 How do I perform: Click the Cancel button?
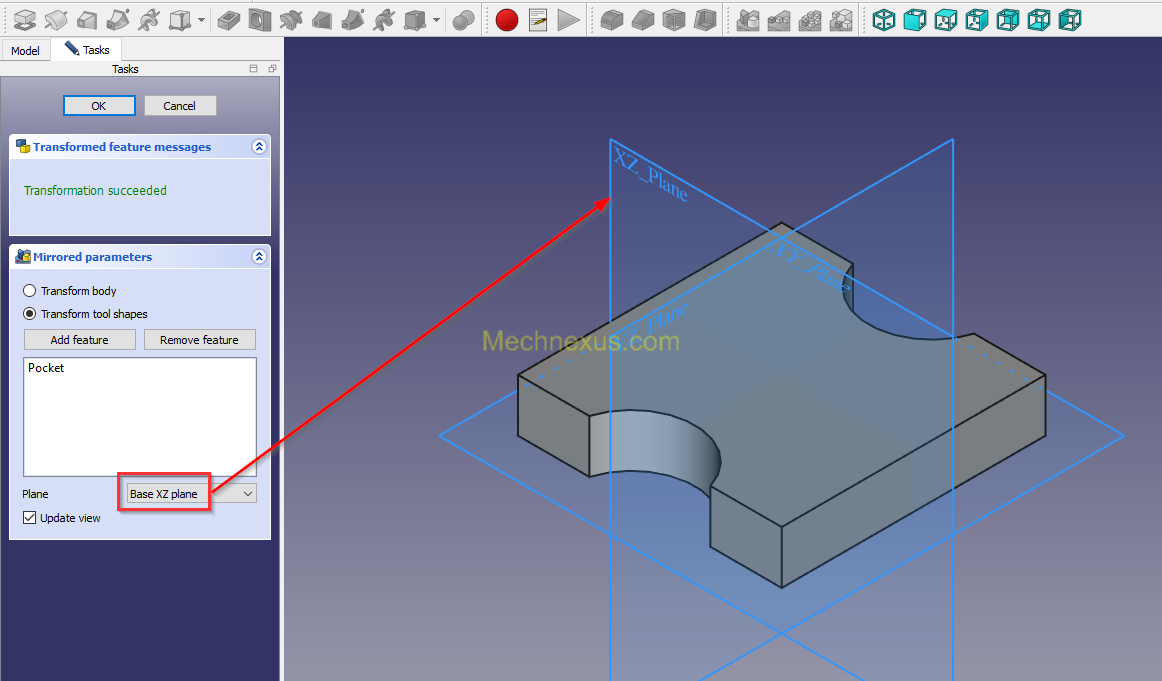(179, 106)
